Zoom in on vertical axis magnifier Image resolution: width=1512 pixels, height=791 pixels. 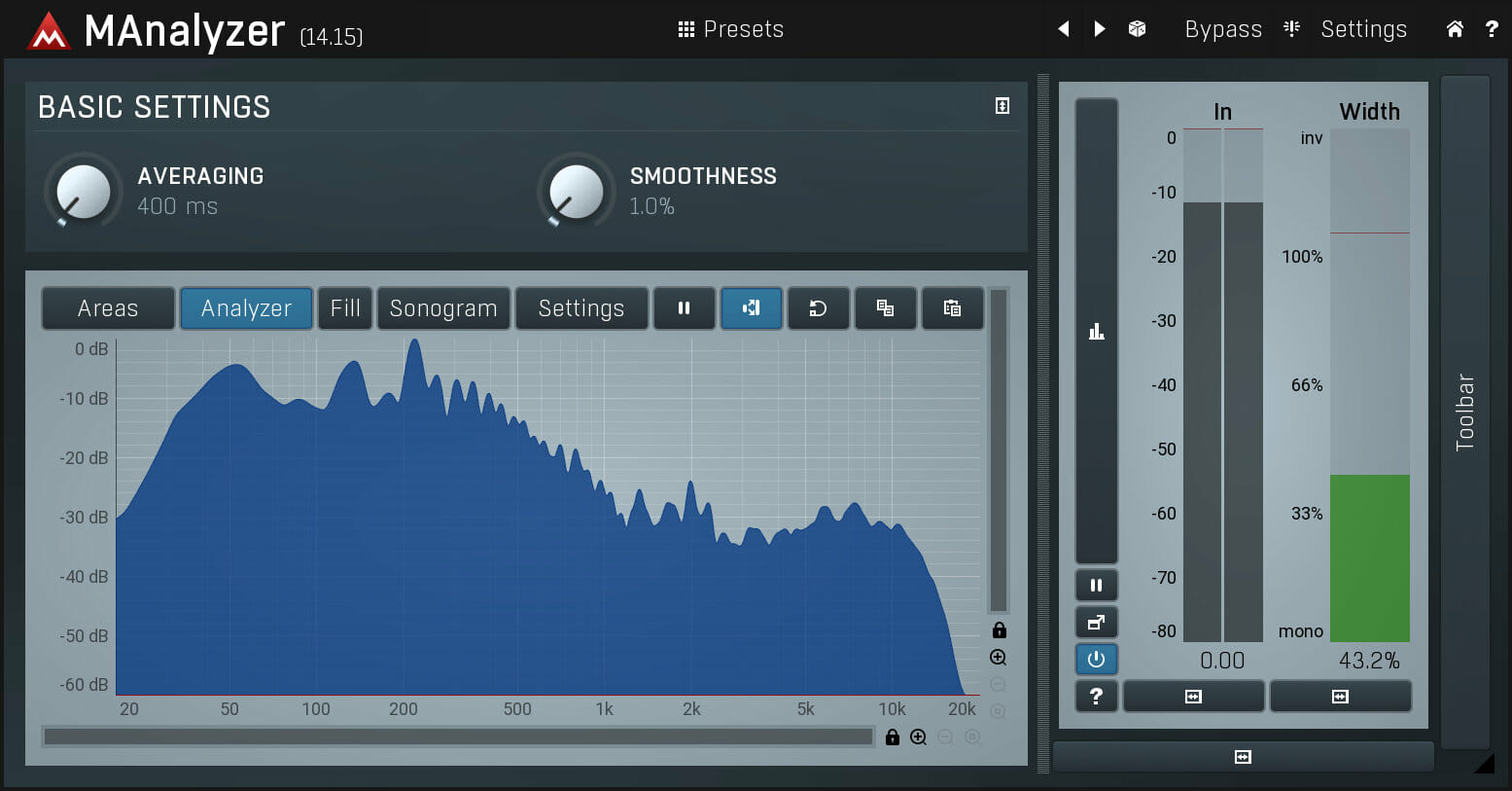pos(999,658)
